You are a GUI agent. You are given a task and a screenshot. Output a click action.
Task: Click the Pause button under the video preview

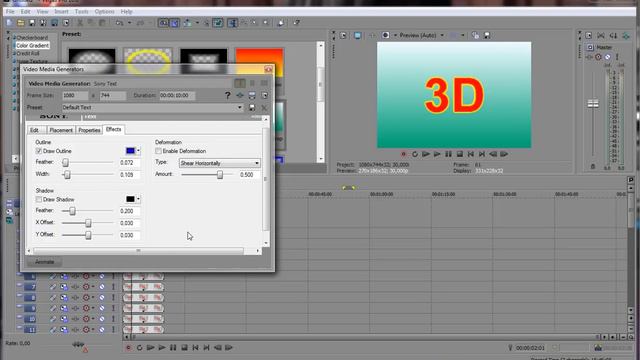click(x=448, y=154)
